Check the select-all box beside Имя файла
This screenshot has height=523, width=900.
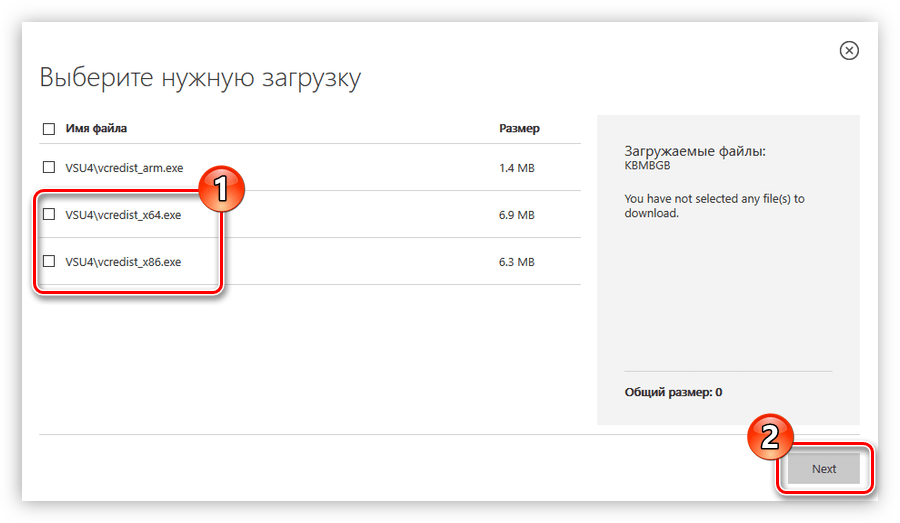49,129
